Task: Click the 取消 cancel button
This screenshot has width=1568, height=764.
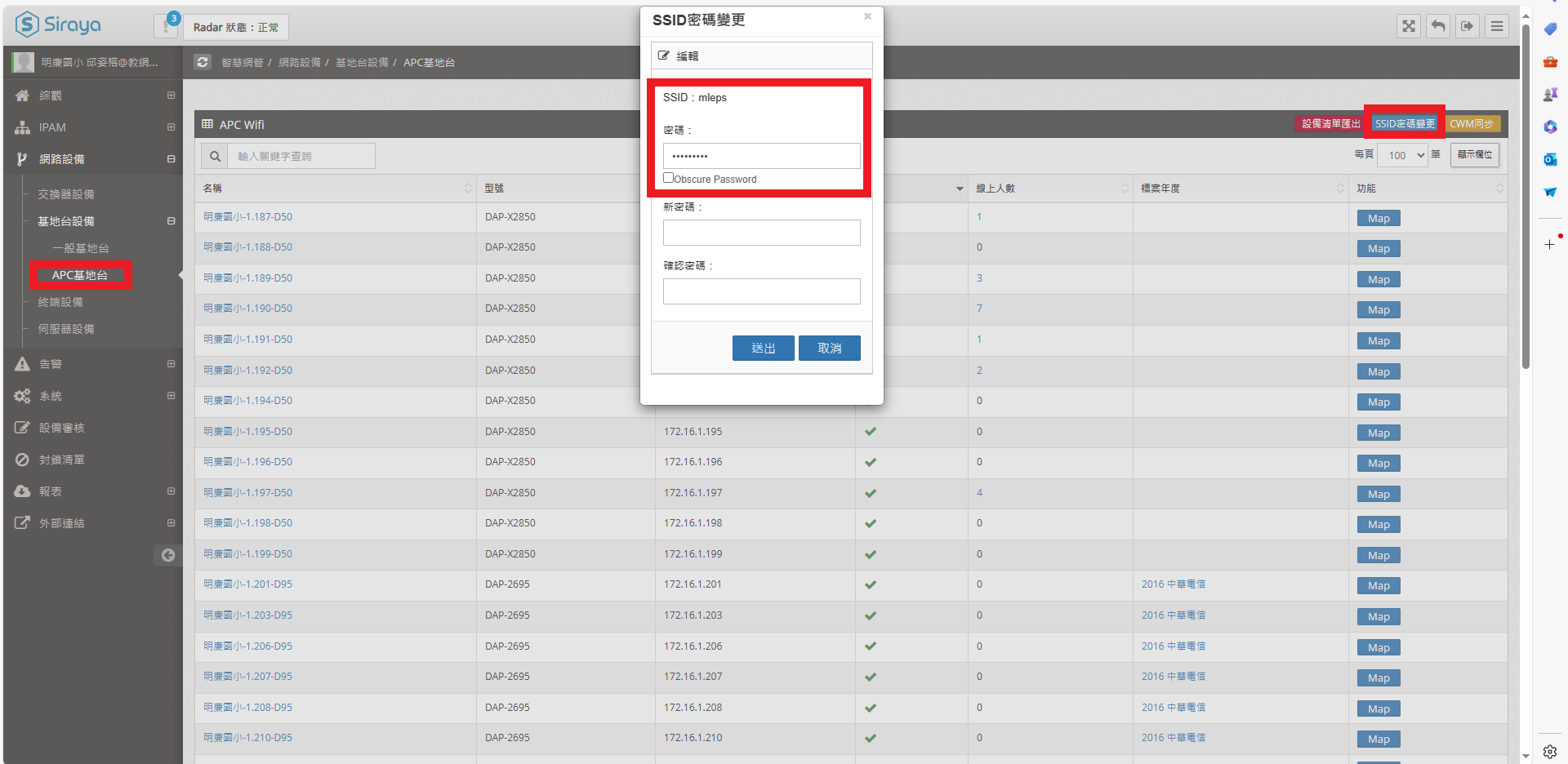Action: pos(829,349)
